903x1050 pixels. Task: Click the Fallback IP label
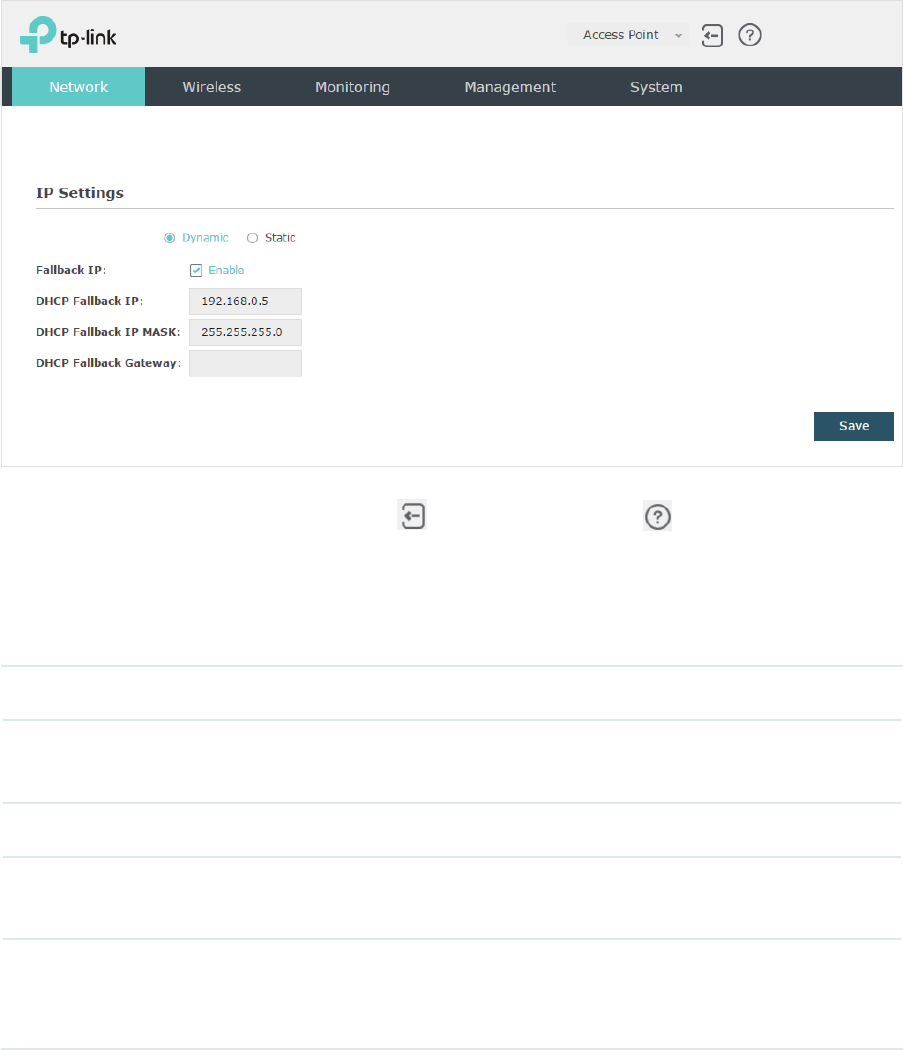pyautogui.click(x=71, y=270)
